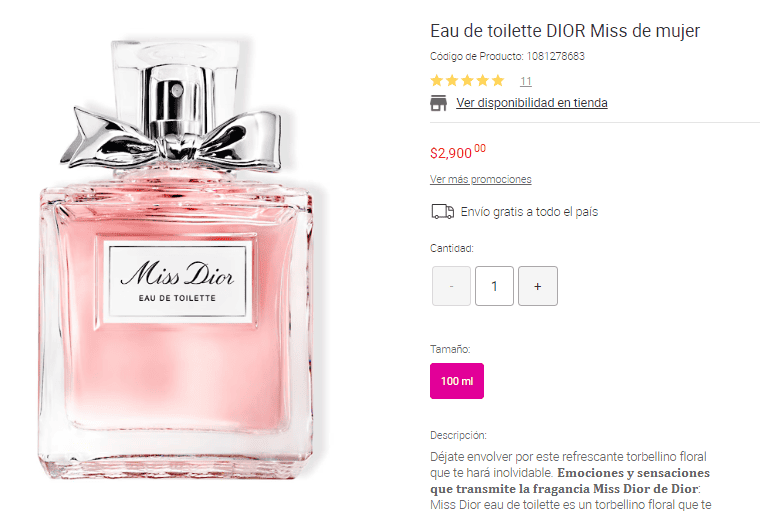770x511 pixels.
Task: Click the silver bow on the bottle image
Action: coord(172,139)
